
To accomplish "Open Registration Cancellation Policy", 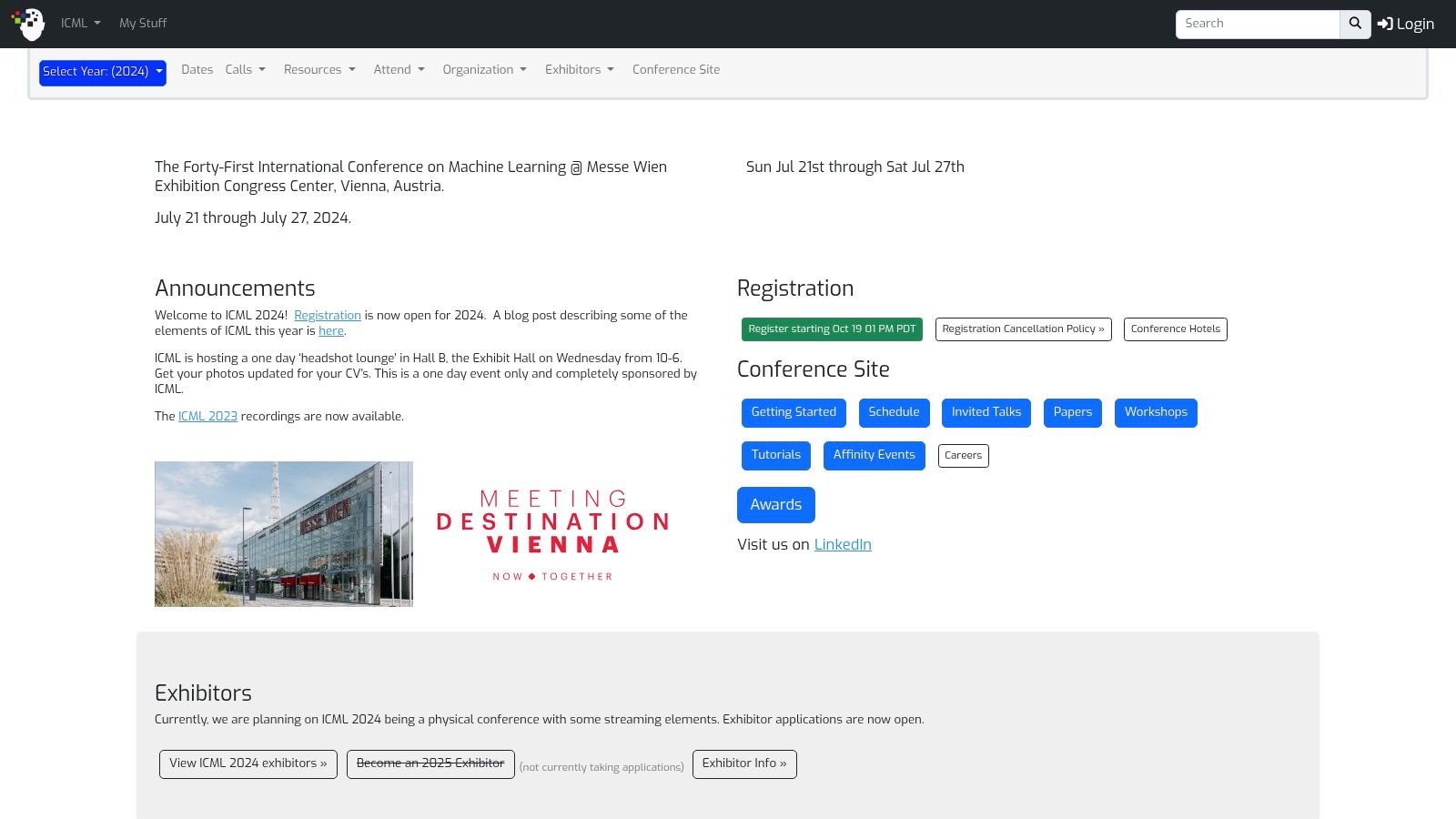I will [x=1023, y=329].
